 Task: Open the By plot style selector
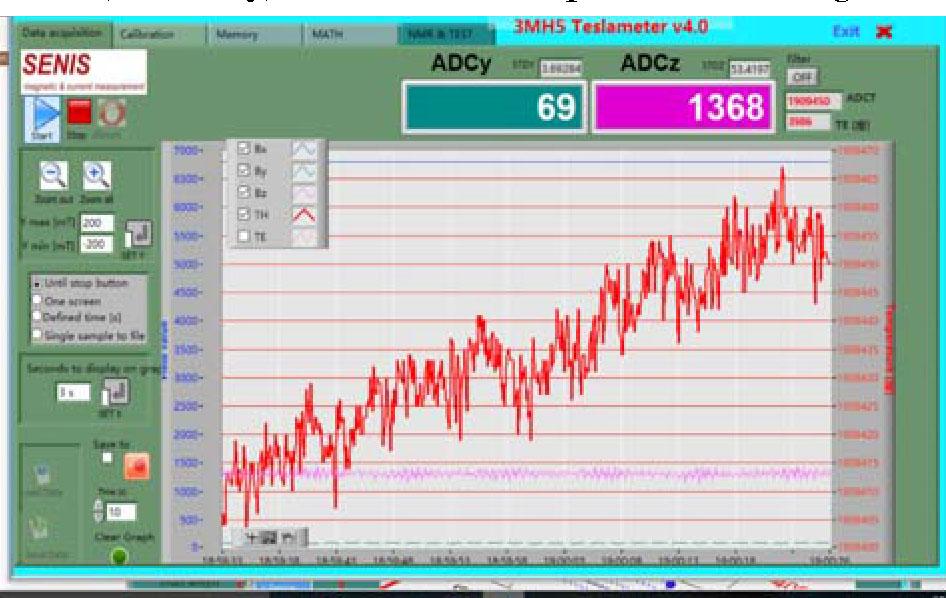[x=304, y=170]
